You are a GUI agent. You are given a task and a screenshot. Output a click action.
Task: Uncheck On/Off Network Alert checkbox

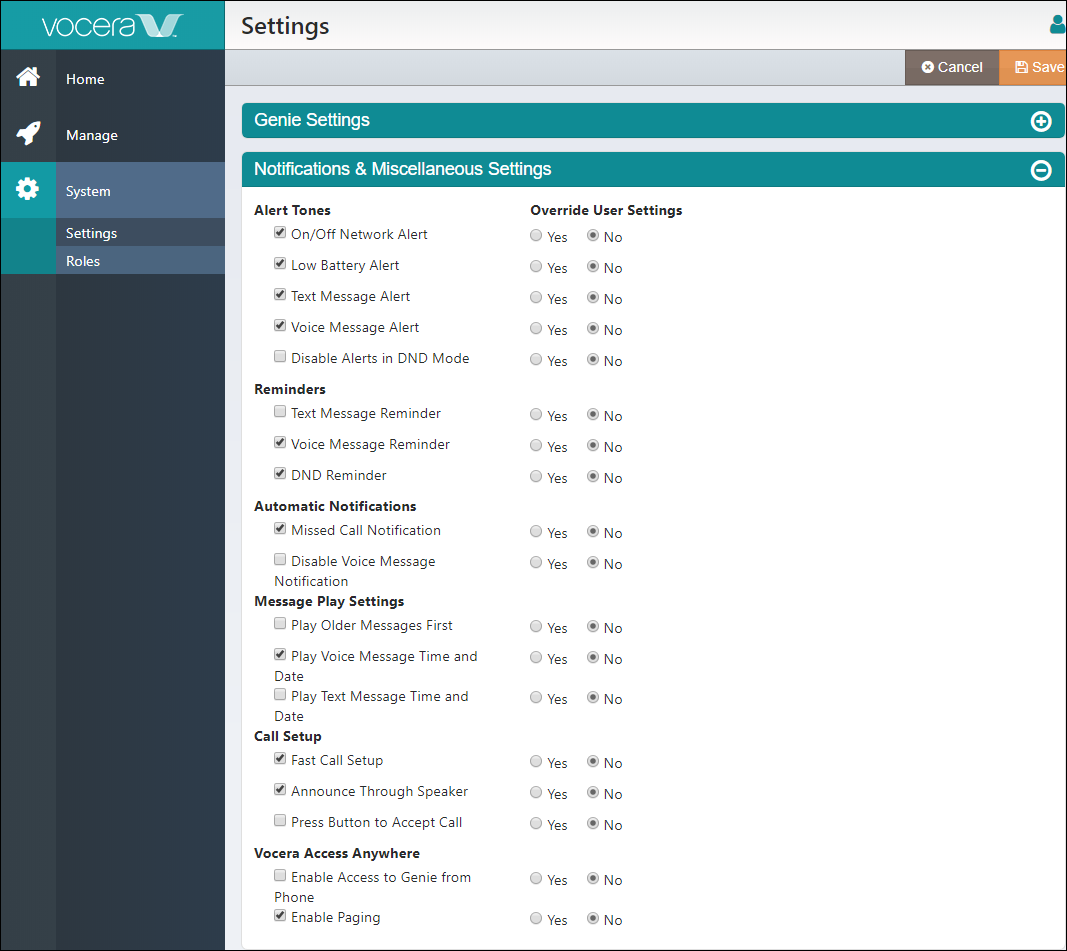click(280, 233)
